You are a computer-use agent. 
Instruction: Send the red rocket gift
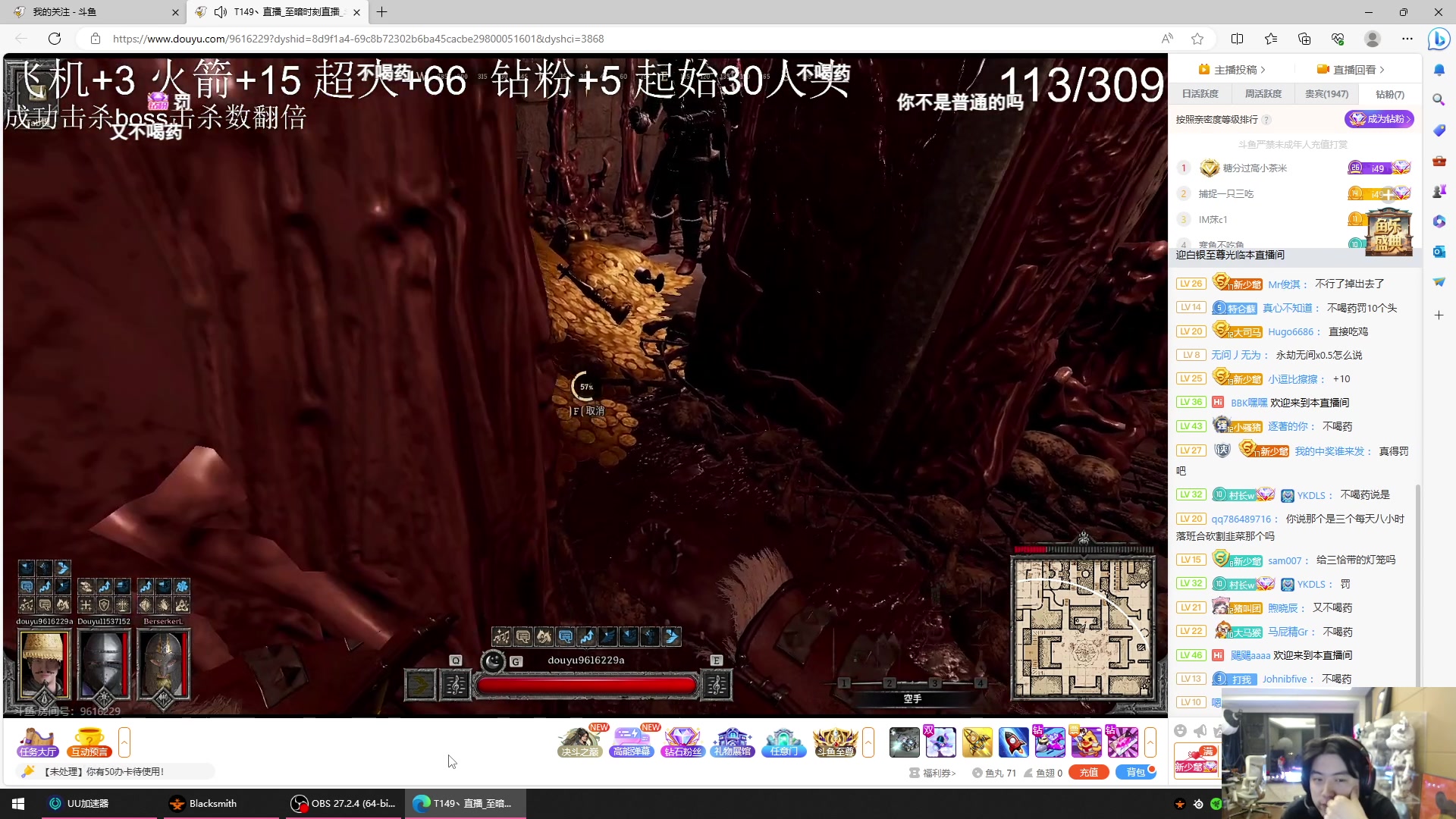click(1013, 742)
